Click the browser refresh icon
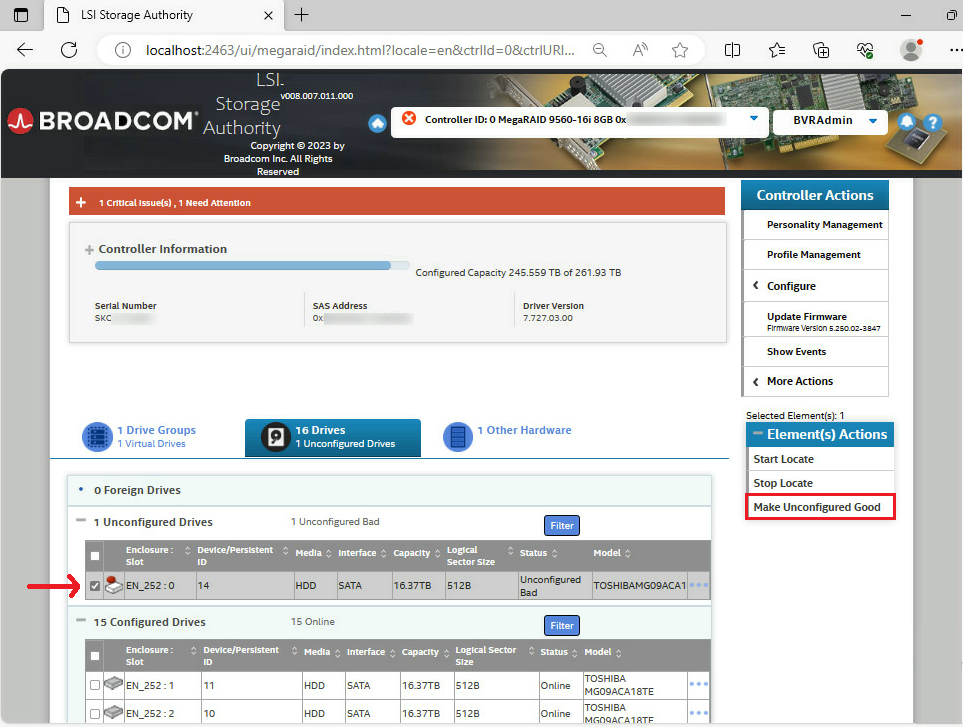The height and width of the screenshot is (727, 963). pyautogui.click(x=69, y=50)
